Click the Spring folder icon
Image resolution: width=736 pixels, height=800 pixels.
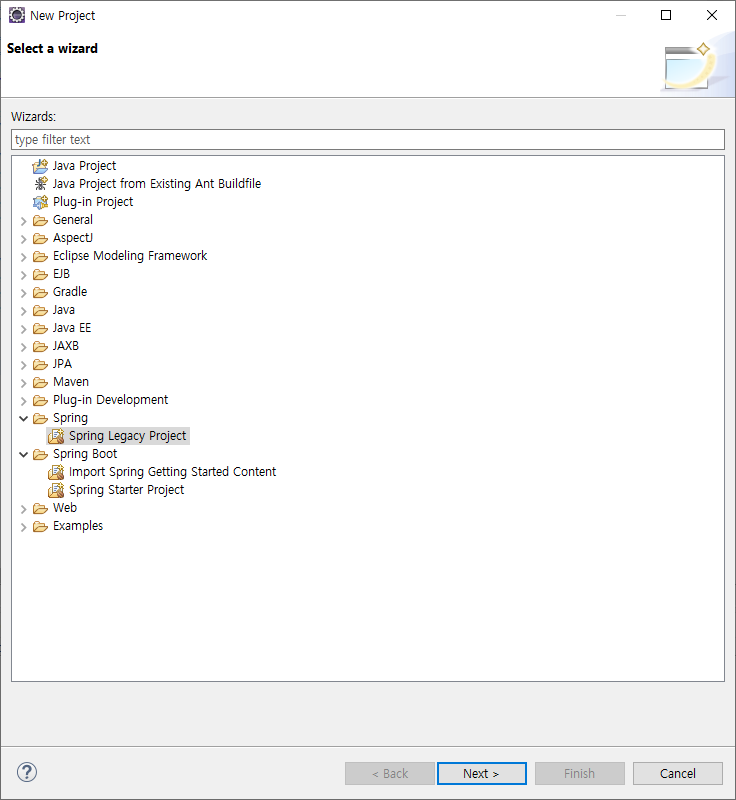pyautogui.click(x=40, y=418)
